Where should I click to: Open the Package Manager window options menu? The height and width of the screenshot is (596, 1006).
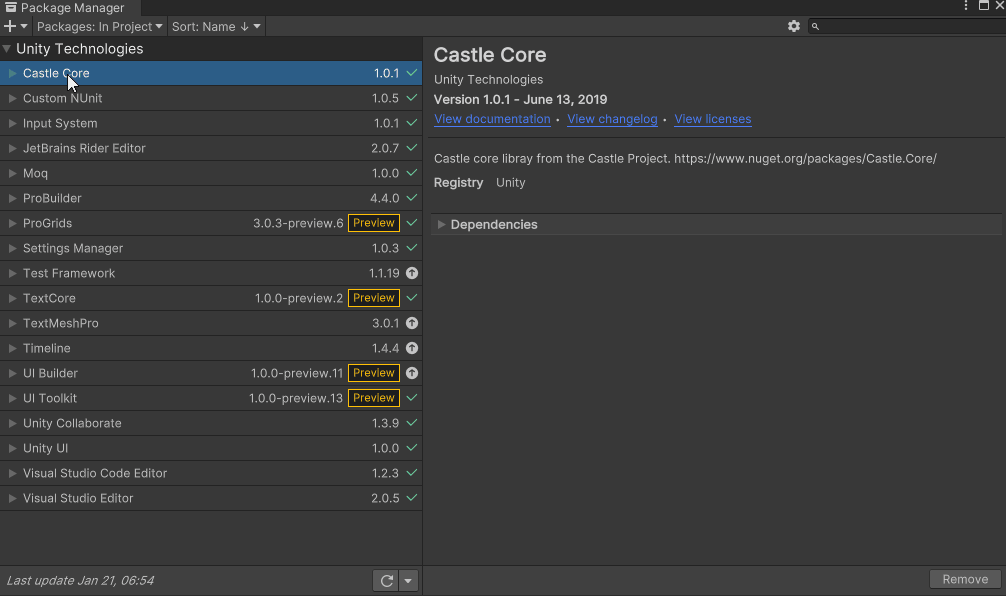(966, 7)
